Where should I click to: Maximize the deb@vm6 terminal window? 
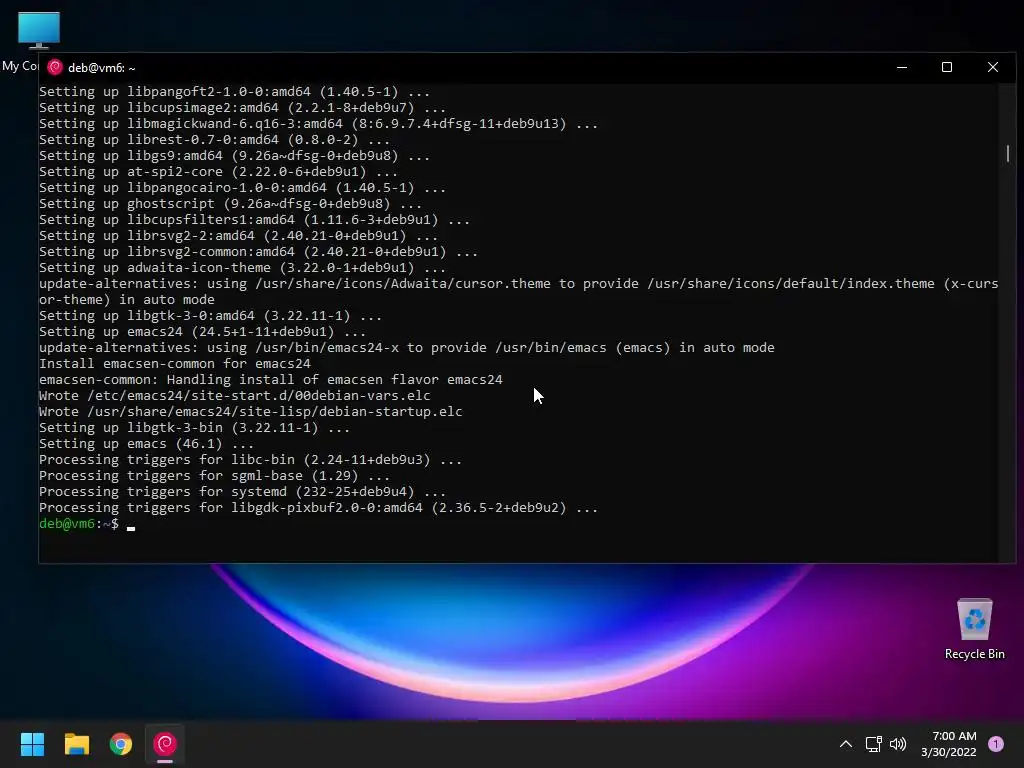tap(947, 67)
